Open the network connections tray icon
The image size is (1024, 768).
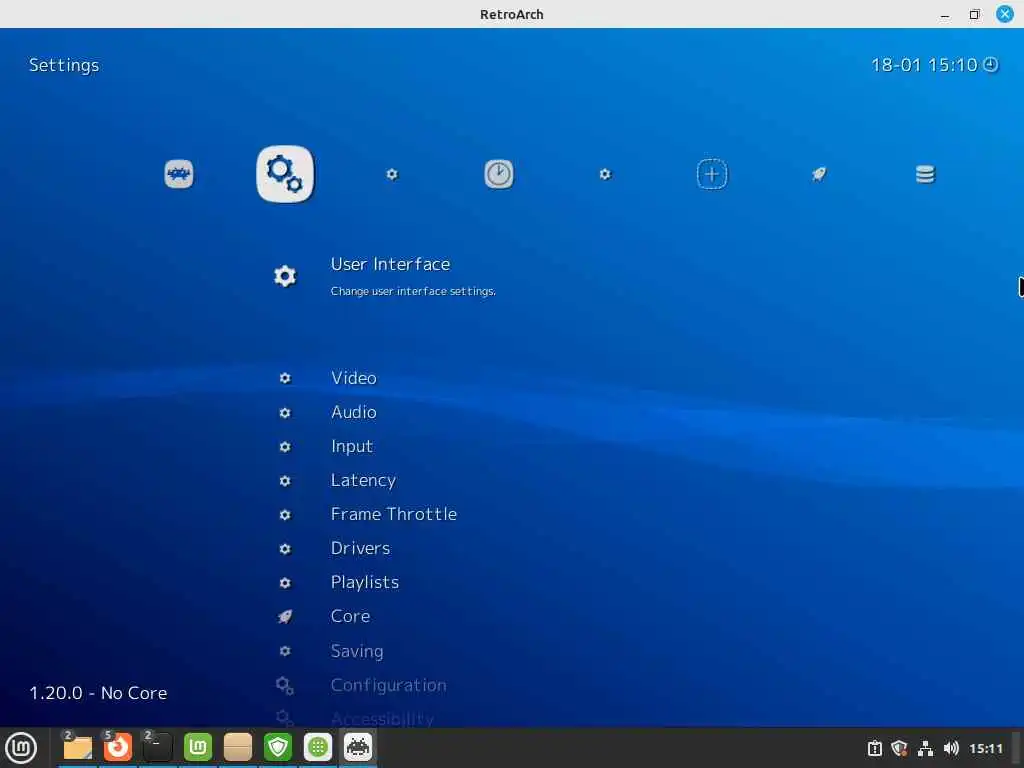[x=925, y=748]
